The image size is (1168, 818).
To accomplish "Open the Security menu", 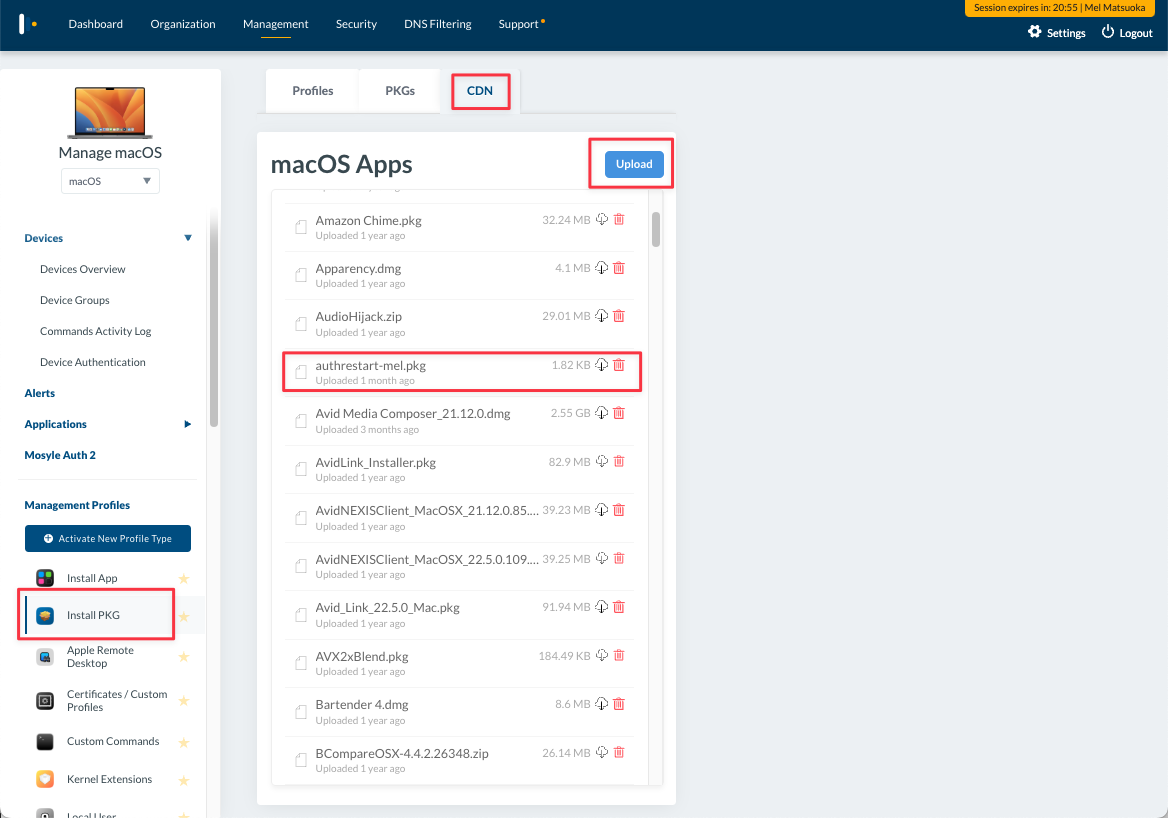I will (x=356, y=24).
